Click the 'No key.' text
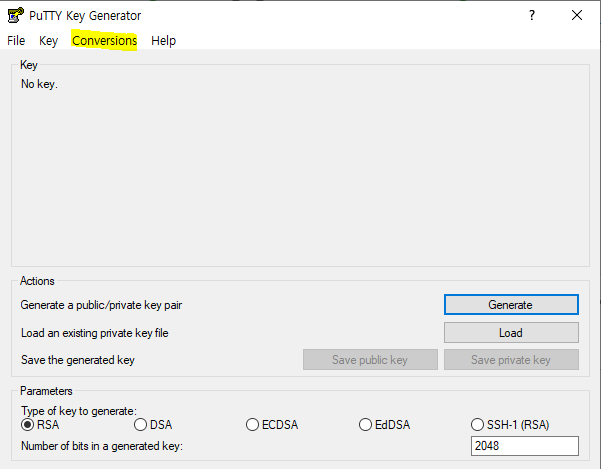The width and height of the screenshot is (601, 469). (39, 84)
